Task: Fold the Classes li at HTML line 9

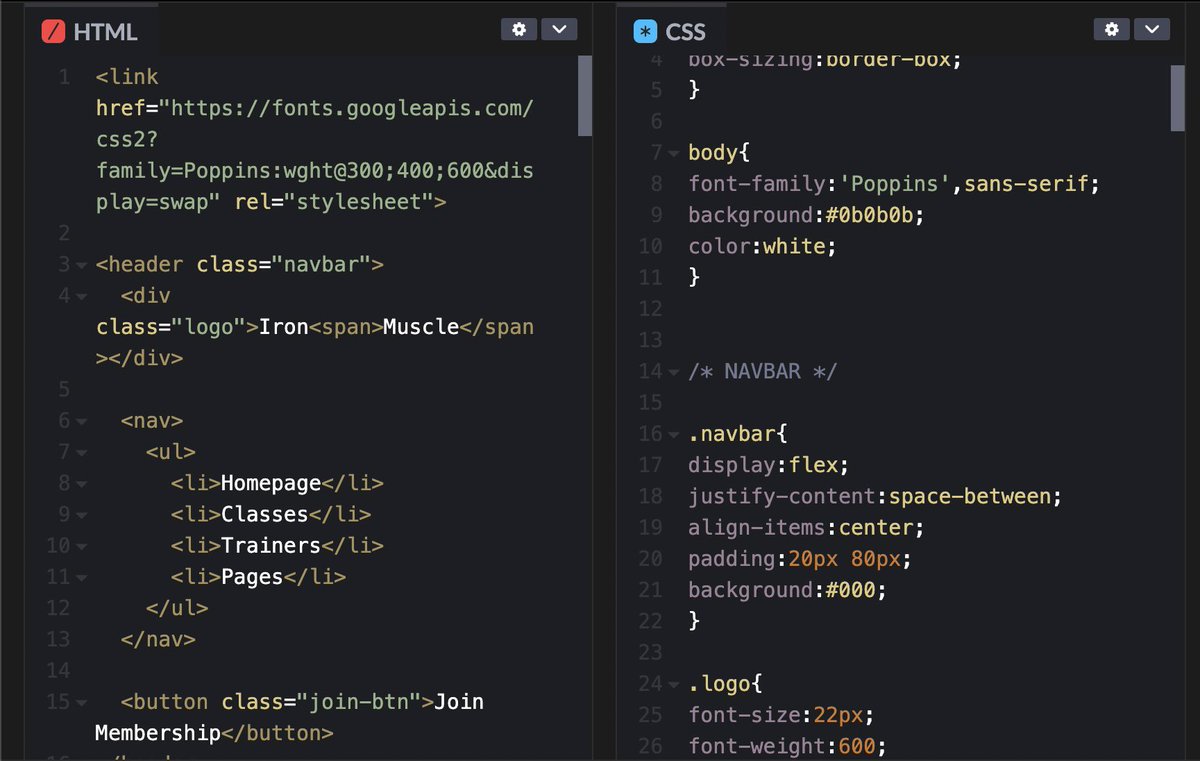Action: (81, 515)
